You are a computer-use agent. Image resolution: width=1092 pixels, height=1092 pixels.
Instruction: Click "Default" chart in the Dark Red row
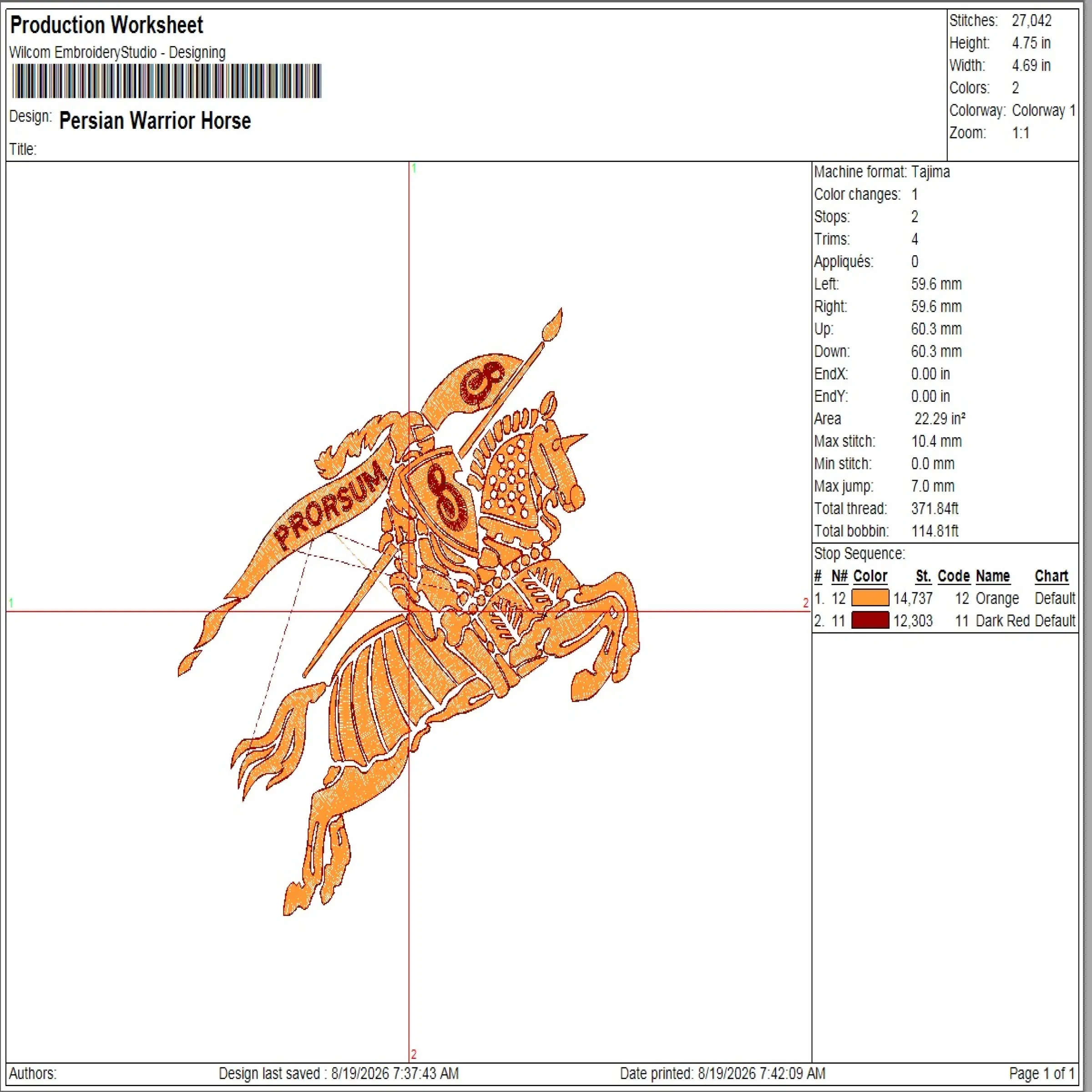tap(1055, 621)
